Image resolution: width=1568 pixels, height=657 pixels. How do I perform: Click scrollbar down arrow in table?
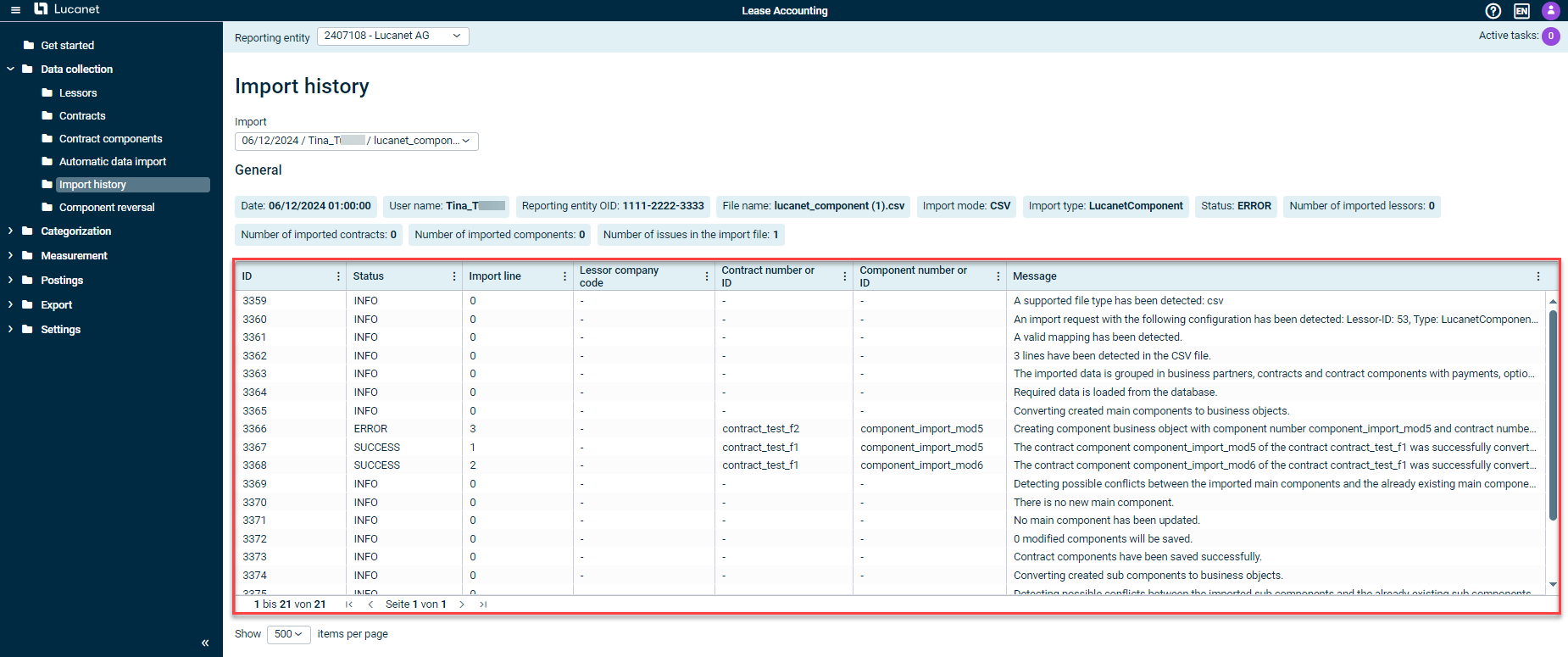pos(1553,584)
